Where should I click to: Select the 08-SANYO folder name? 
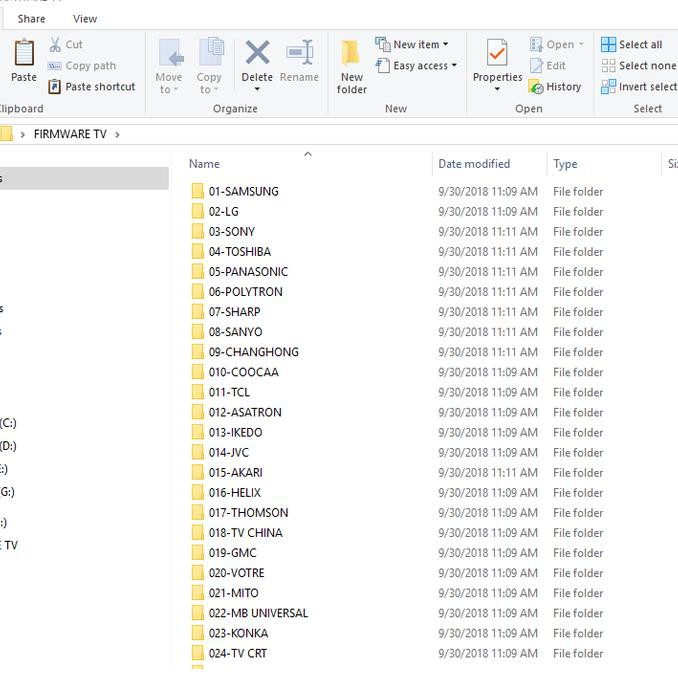235,332
